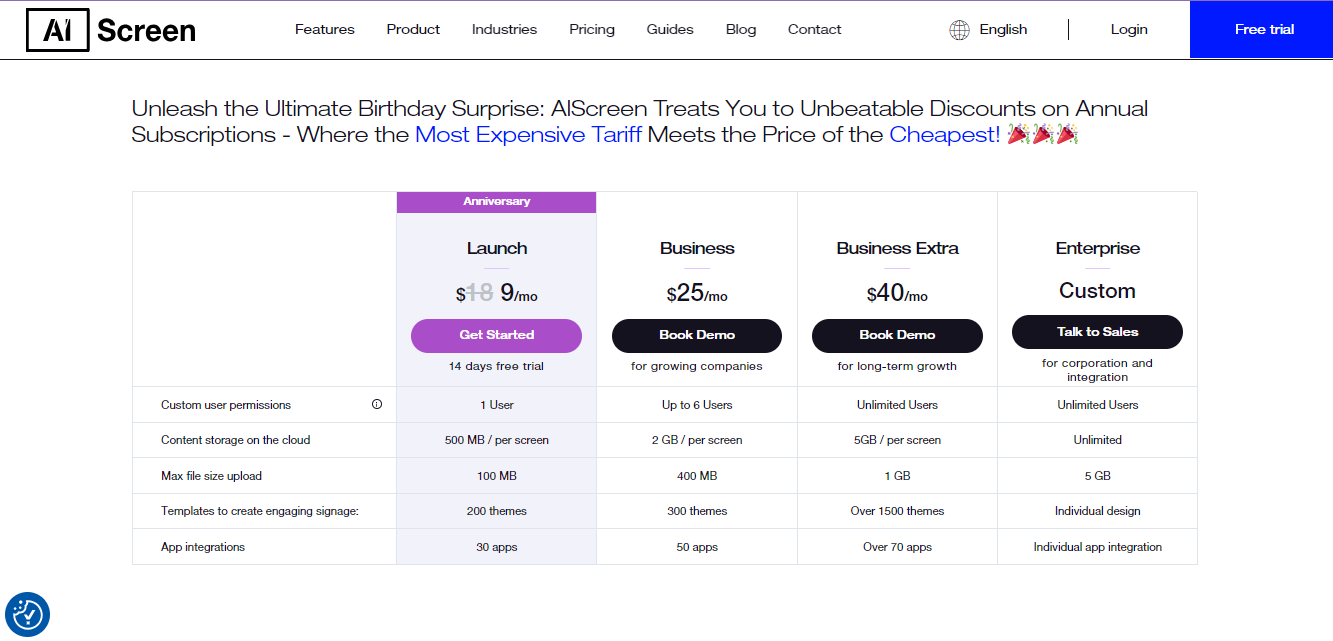This screenshot has height=641, width=1333.
Task: Open the Product menu
Action: pos(413,30)
